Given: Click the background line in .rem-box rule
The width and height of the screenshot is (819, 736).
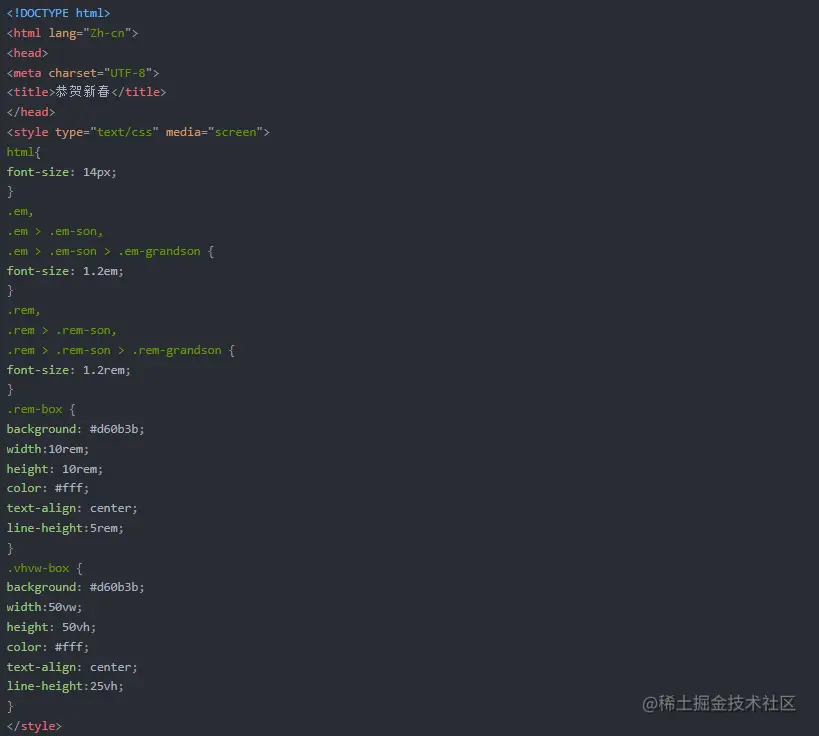Looking at the screenshot, I should click(x=75, y=429).
